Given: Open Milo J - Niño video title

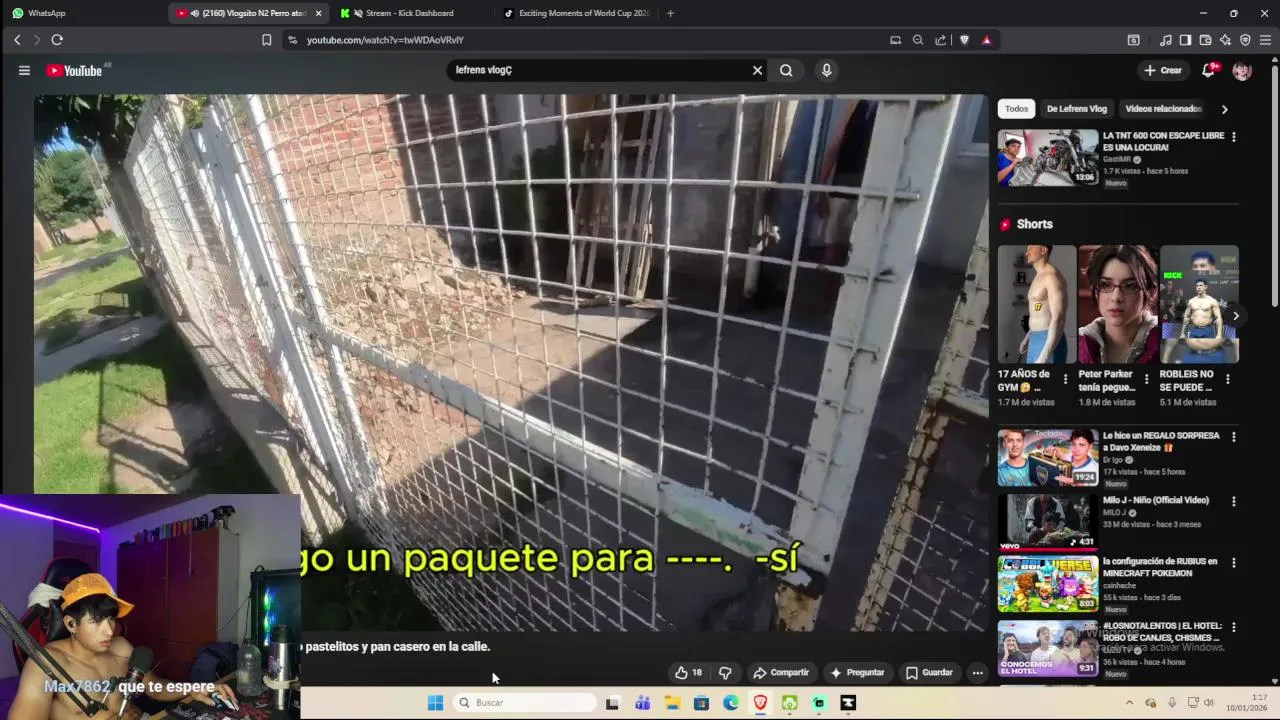Looking at the screenshot, I should point(1156,500).
